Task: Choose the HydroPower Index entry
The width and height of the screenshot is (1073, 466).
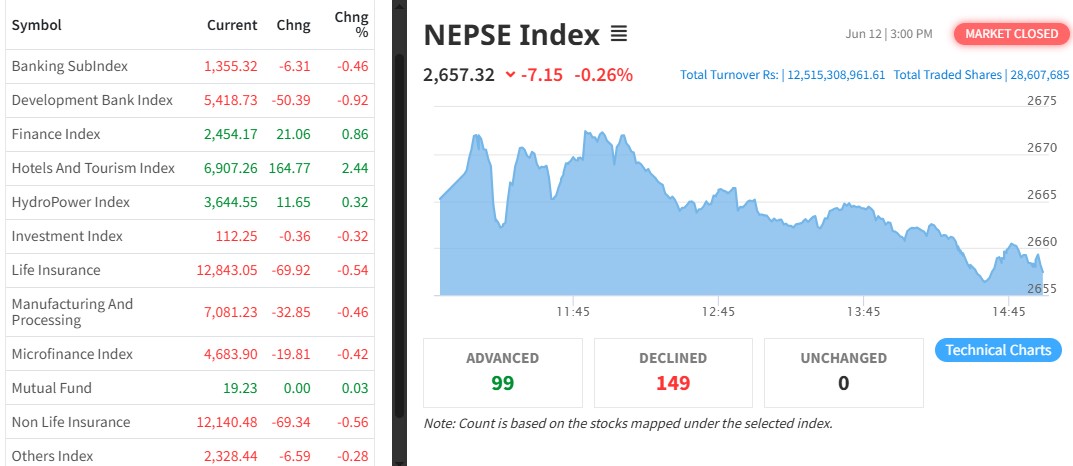Action: point(71,202)
